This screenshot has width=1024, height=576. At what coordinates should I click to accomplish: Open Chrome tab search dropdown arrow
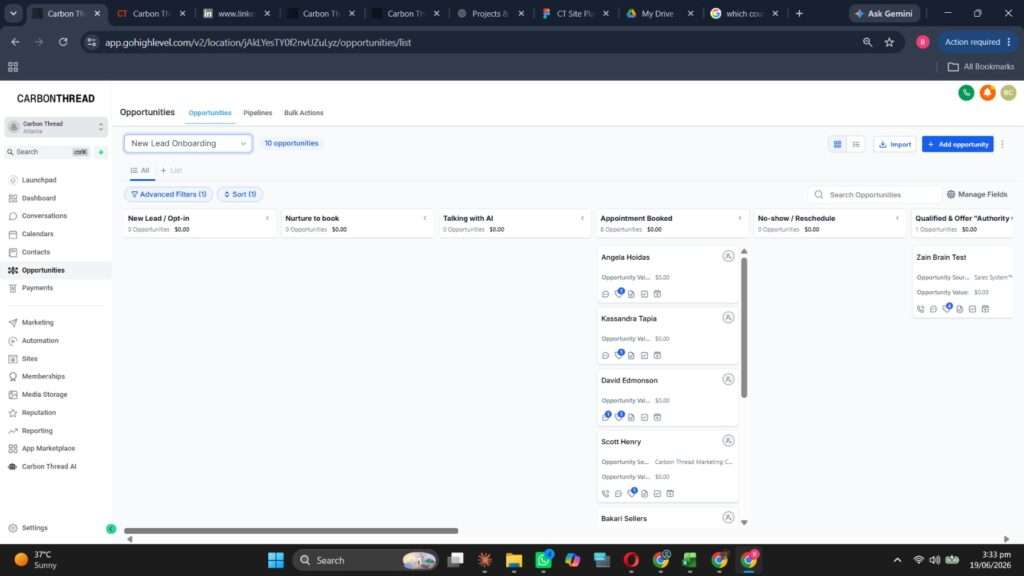pyautogui.click(x=13, y=13)
